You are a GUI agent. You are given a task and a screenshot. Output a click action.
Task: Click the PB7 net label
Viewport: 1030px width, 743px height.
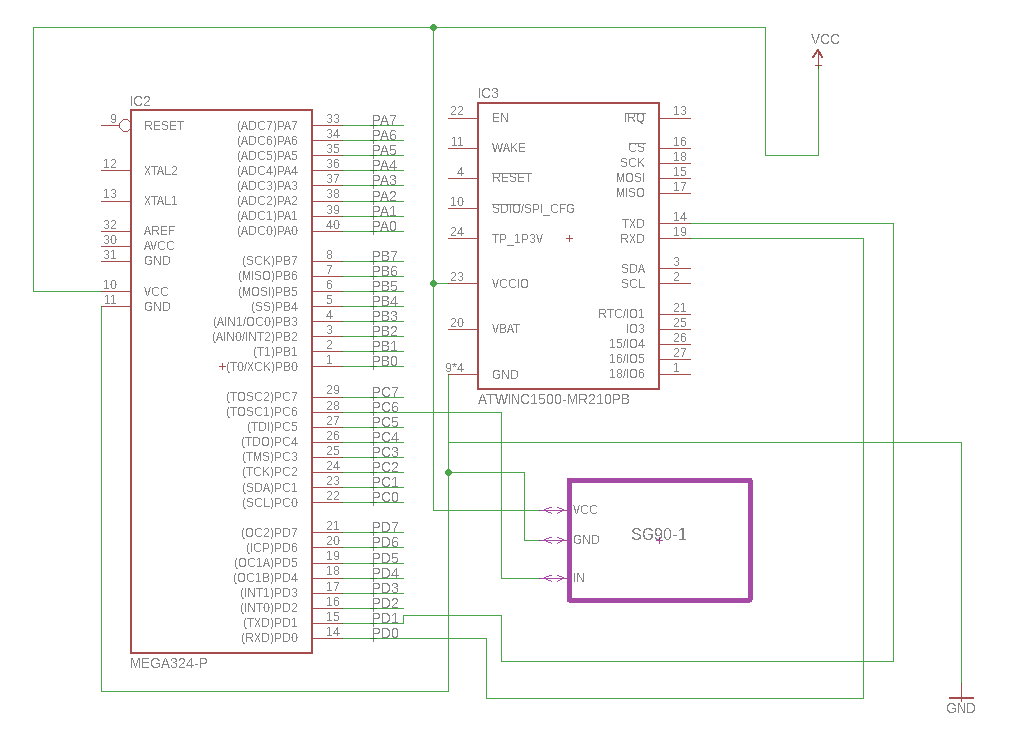point(385,256)
